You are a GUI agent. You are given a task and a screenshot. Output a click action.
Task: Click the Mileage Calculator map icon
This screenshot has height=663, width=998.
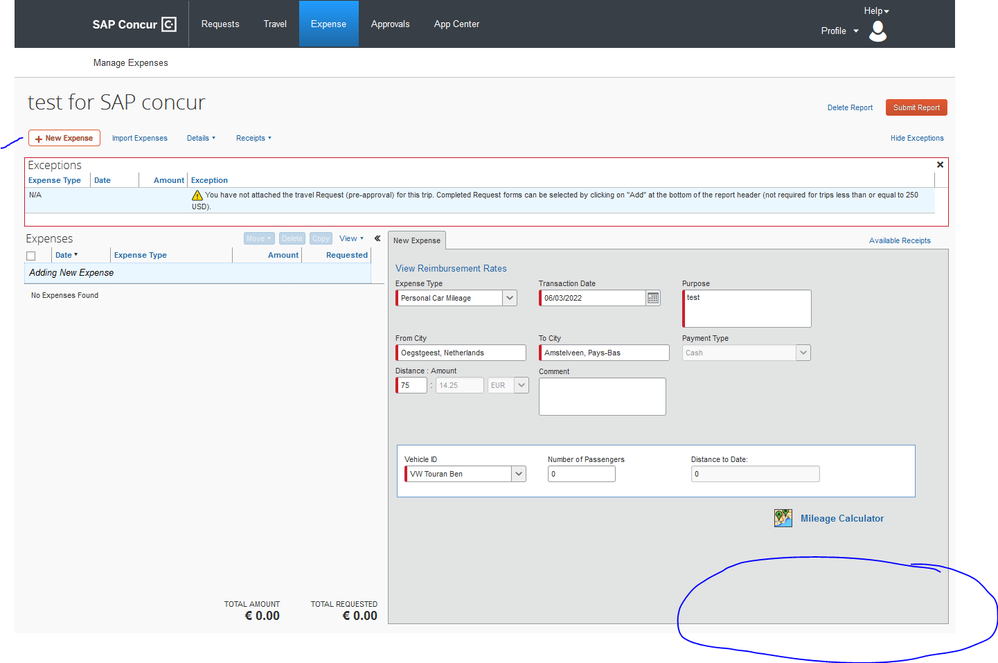[x=783, y=518]
